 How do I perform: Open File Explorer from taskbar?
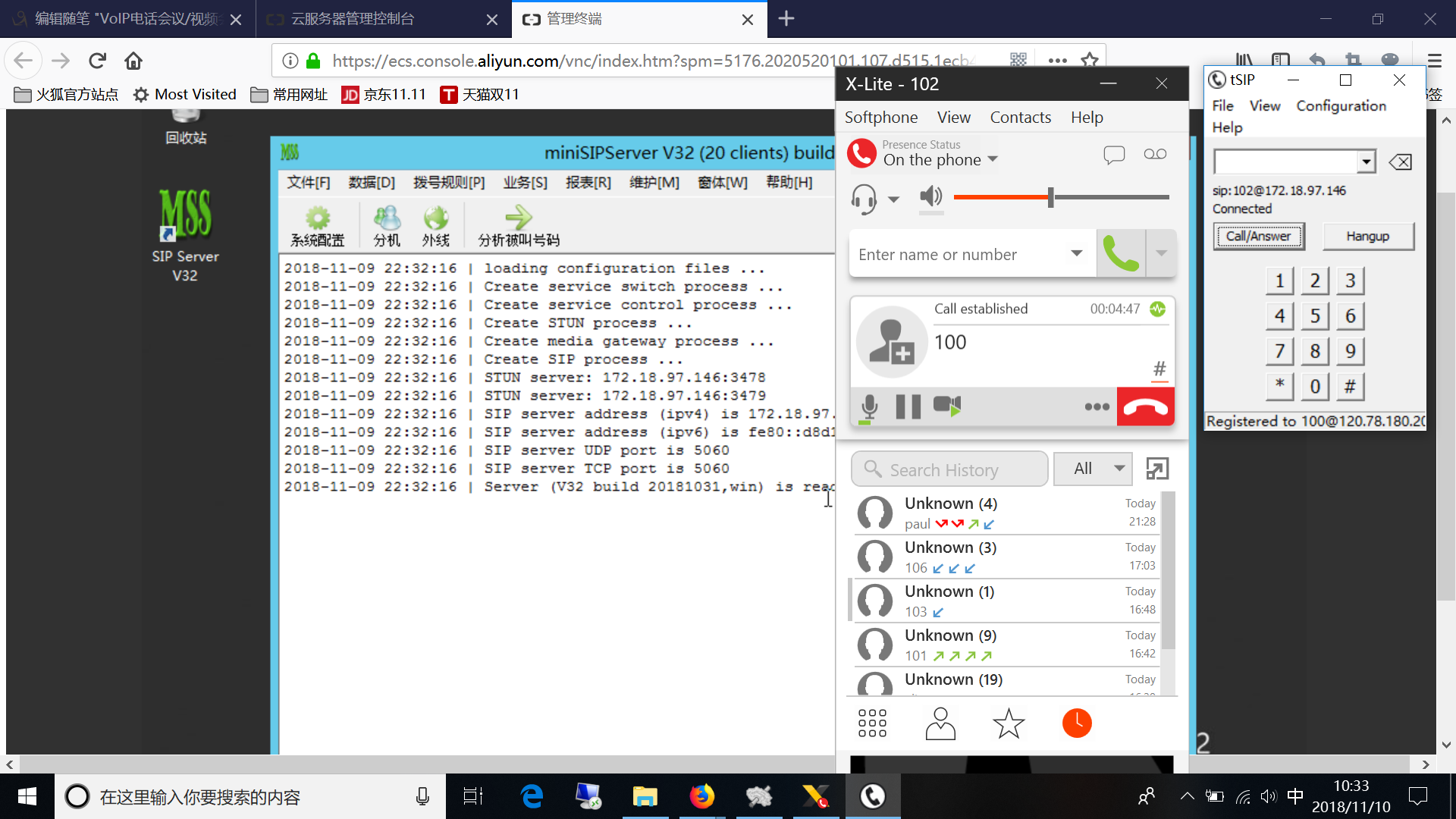(645, 796)
